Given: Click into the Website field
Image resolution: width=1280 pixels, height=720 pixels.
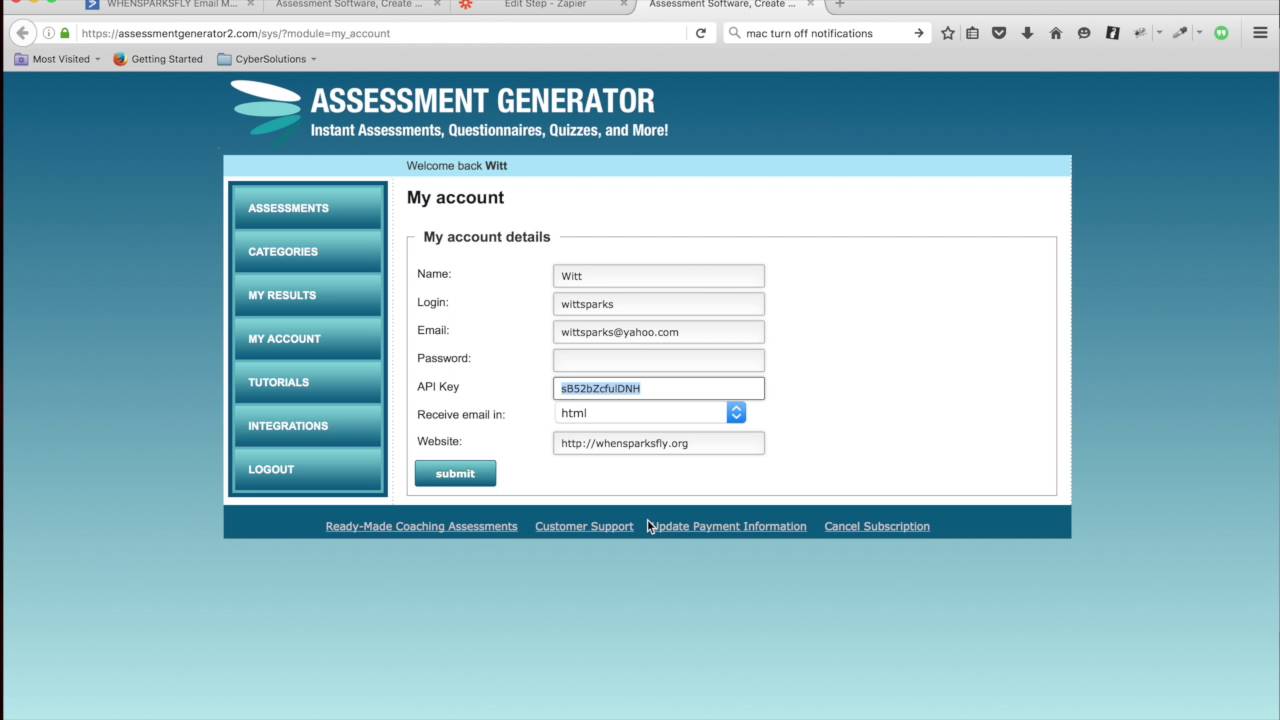Looking at the screenshot, I should pos(659,443).
